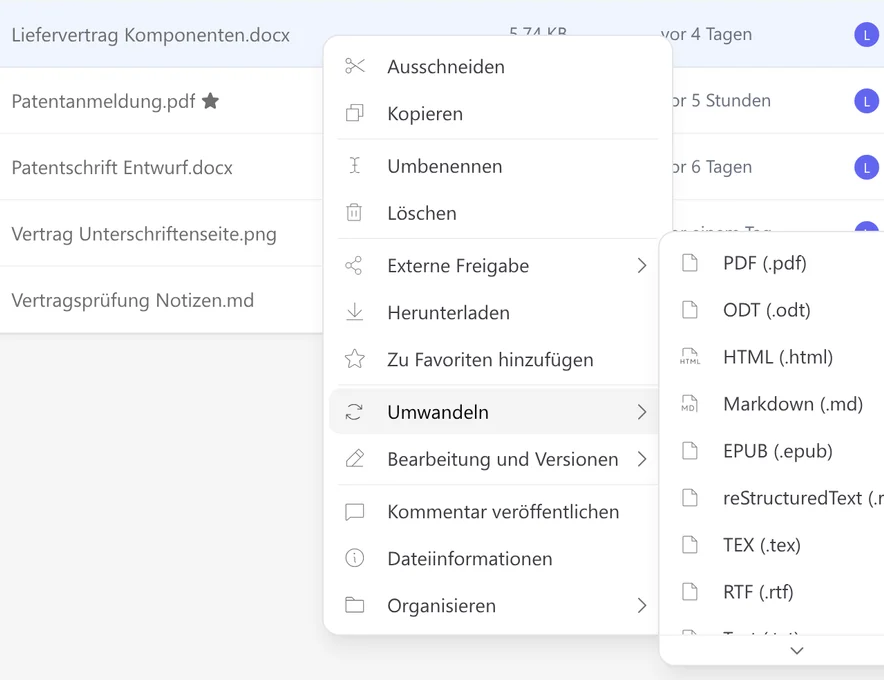The height and width of the screenshot is (680, 884).
Task: Click the pencil icon beside Bearbeitung und Versionen
Action: click(x=355, y=459)
